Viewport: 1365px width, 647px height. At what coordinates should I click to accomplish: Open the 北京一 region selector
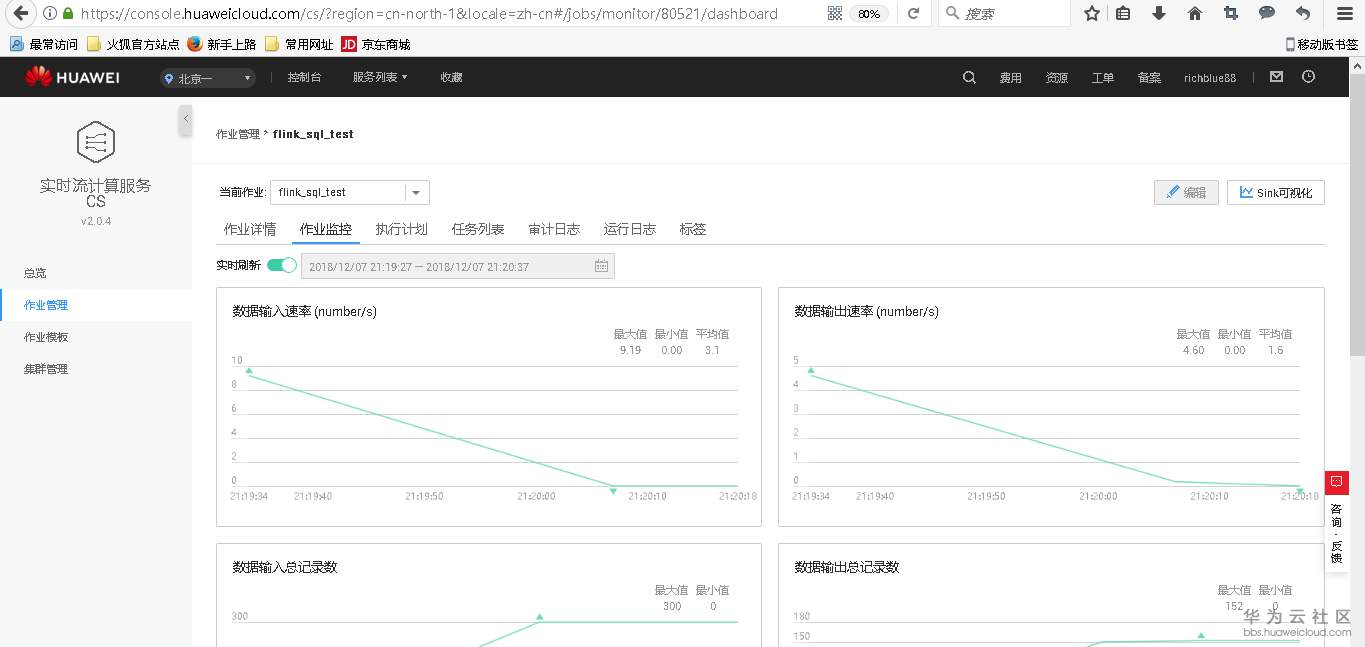207,77
